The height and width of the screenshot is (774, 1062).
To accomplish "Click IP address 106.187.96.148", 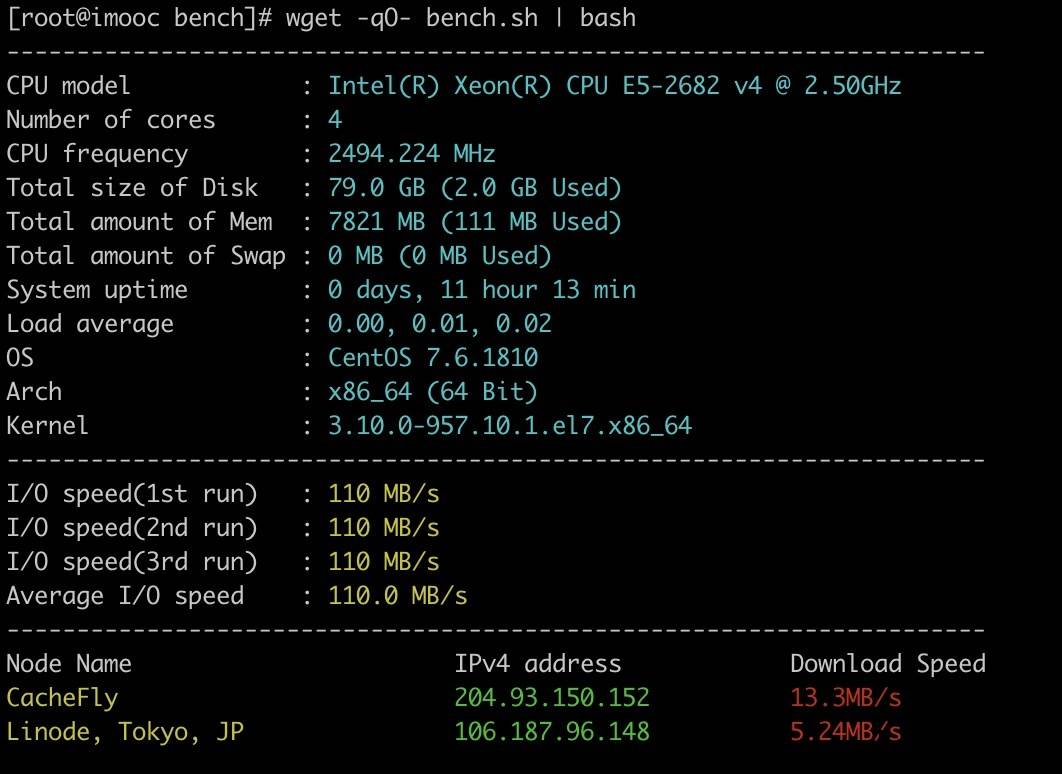I will pos(551,732).
